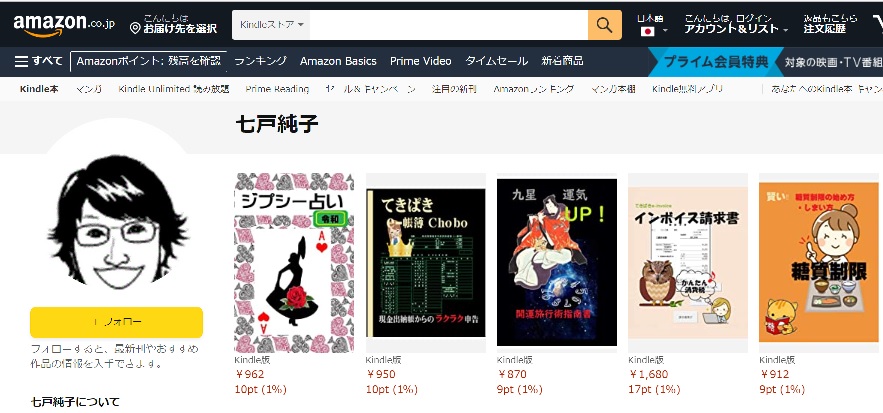Open the すべて hamburger menu

(x=38, y=61)
